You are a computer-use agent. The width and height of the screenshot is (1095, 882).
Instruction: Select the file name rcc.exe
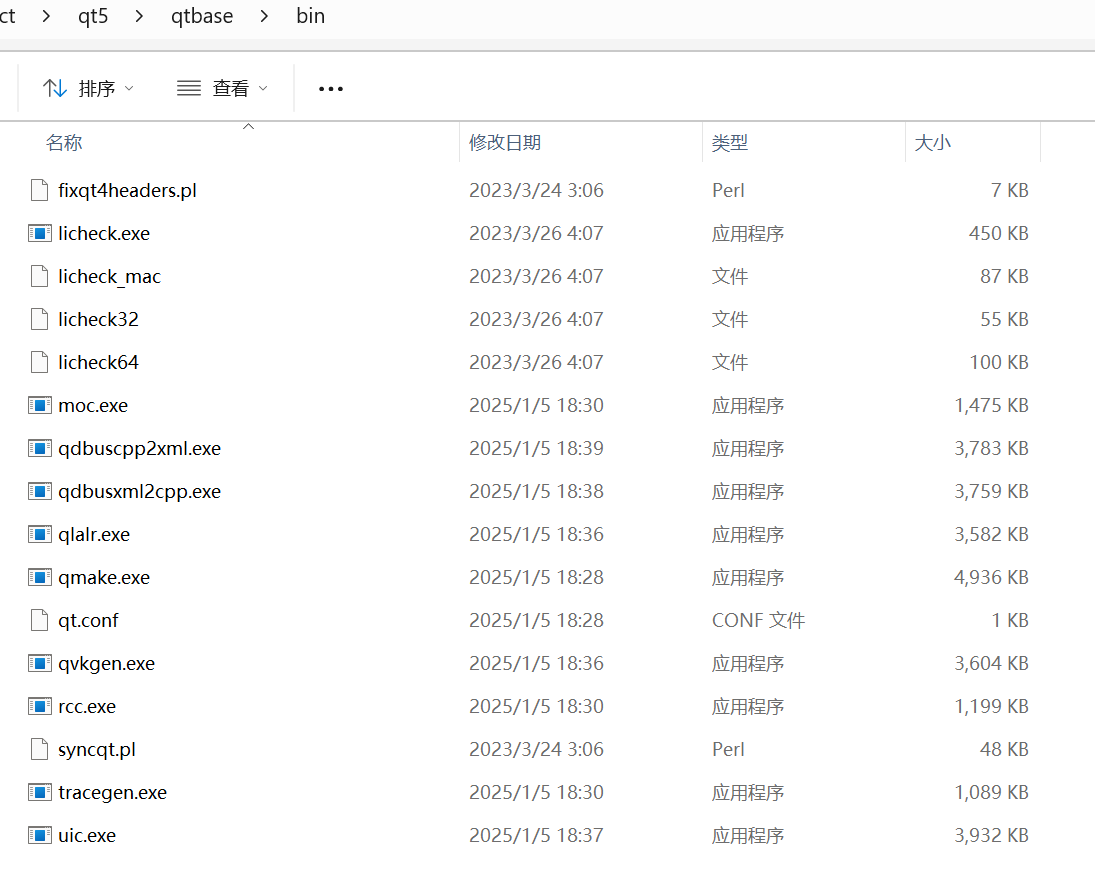87,707
